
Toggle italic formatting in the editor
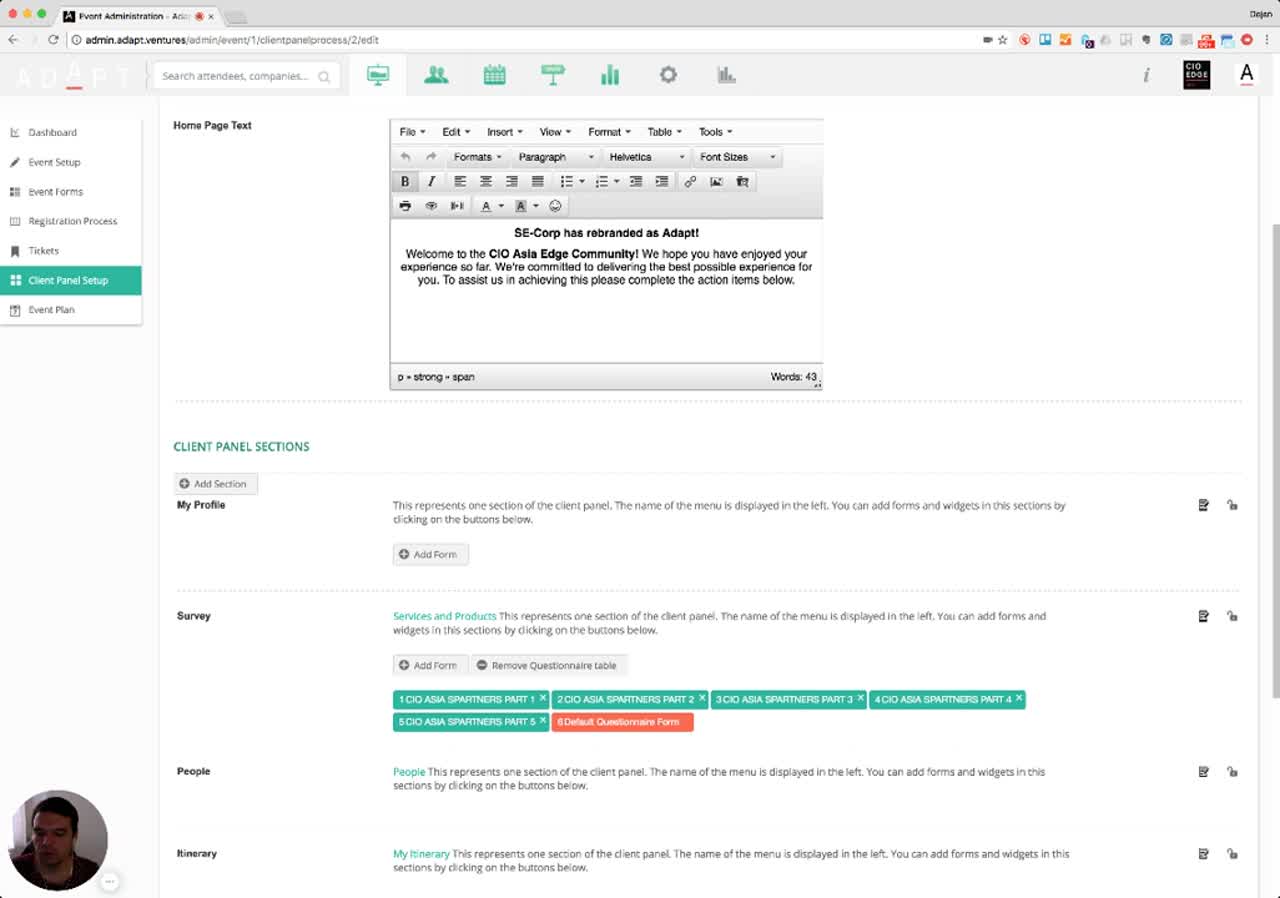431,181
